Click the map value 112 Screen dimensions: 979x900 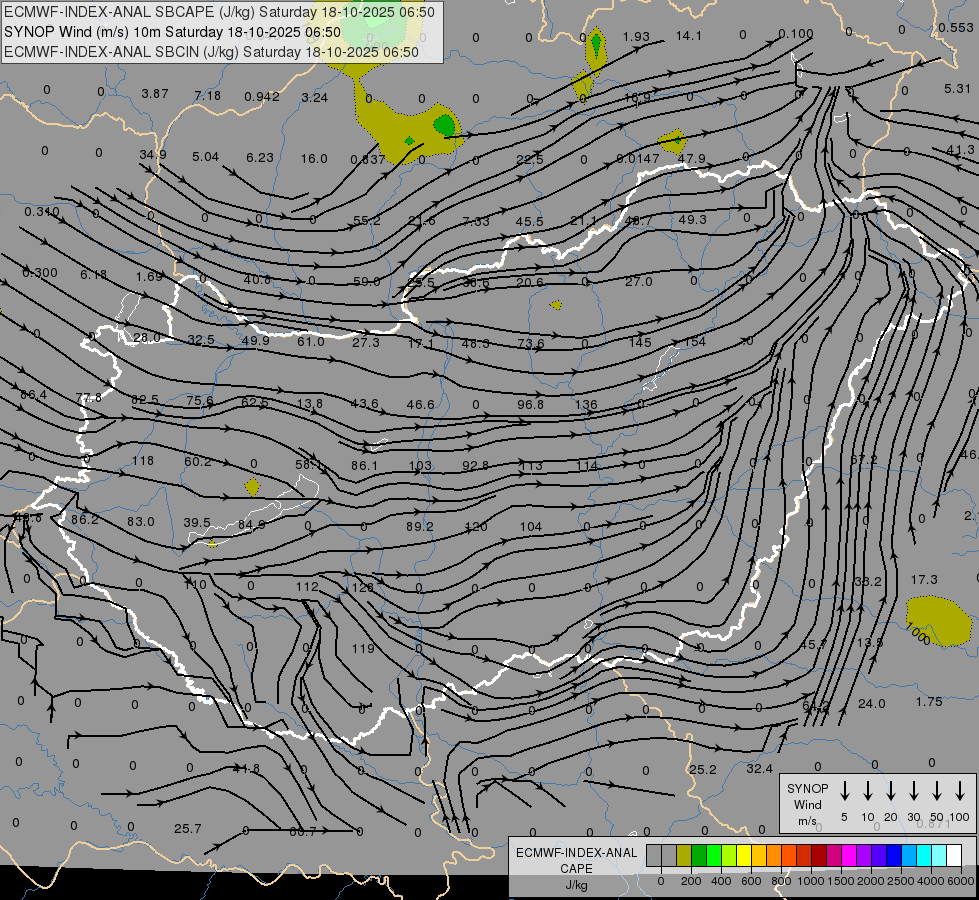(307, 586)
